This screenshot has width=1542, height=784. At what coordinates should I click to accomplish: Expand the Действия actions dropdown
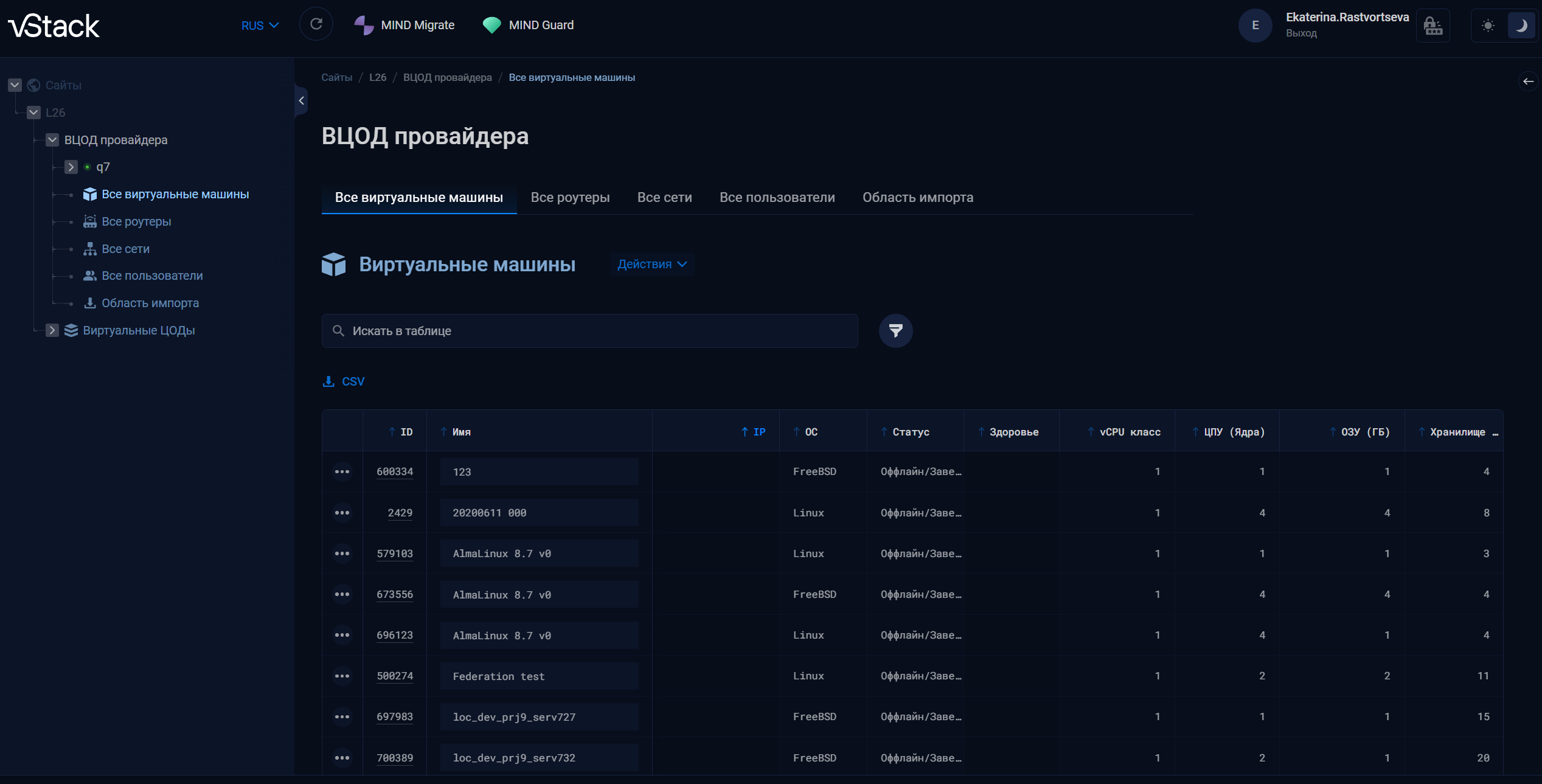(652, 264)
